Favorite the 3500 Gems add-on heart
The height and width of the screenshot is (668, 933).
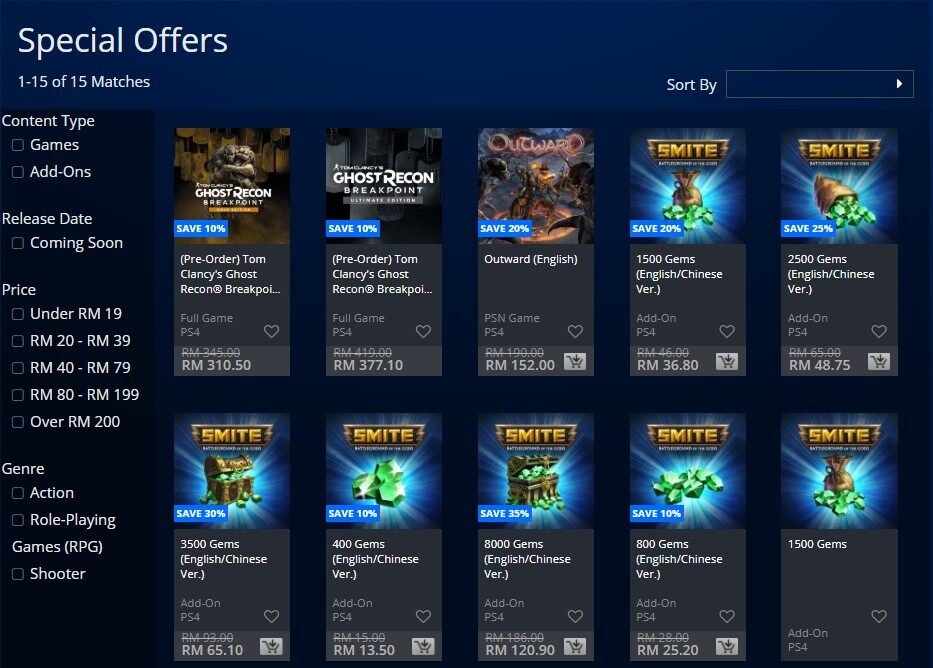(271, 616)
